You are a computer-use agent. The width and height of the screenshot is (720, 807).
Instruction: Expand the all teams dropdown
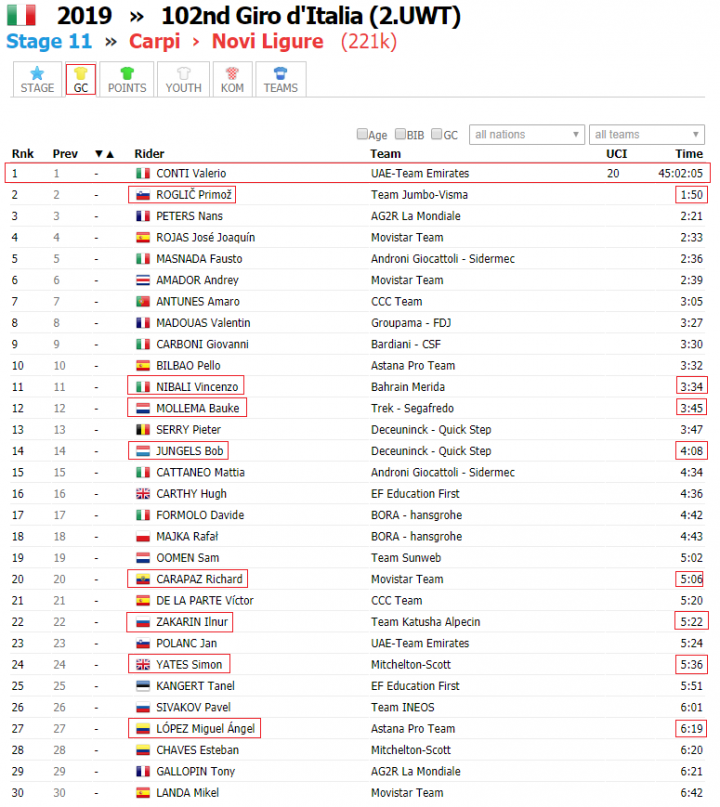pos(646,134)
